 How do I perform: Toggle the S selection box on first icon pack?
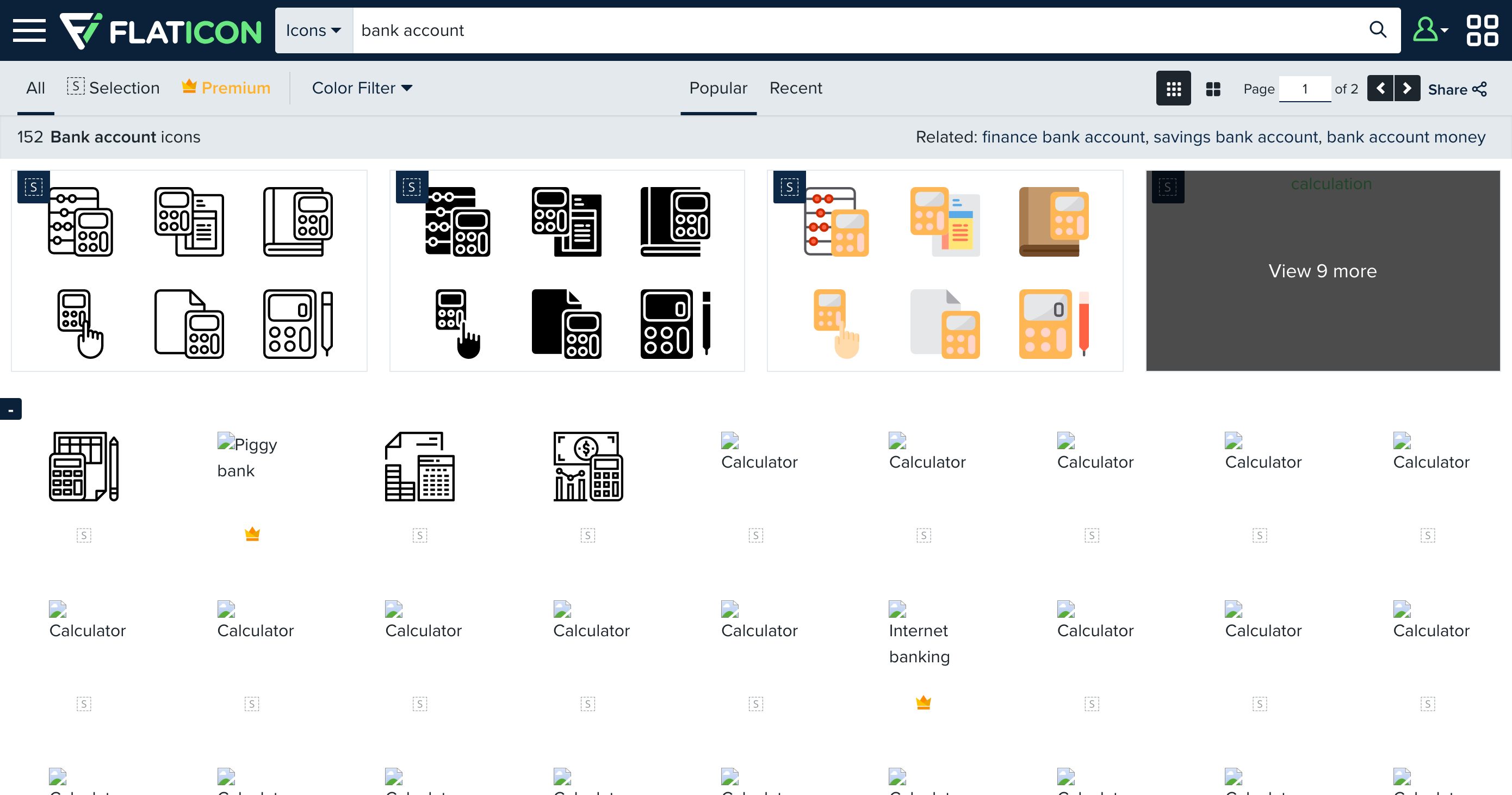tap(34, 187)
